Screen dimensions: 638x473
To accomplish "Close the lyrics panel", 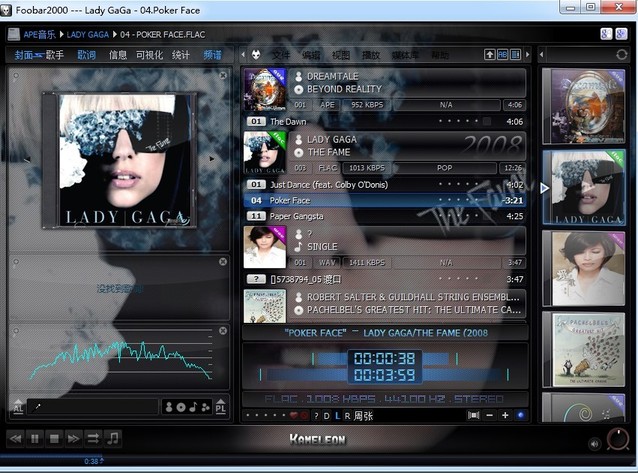I will pyautogui.click(x=223, y=262).
